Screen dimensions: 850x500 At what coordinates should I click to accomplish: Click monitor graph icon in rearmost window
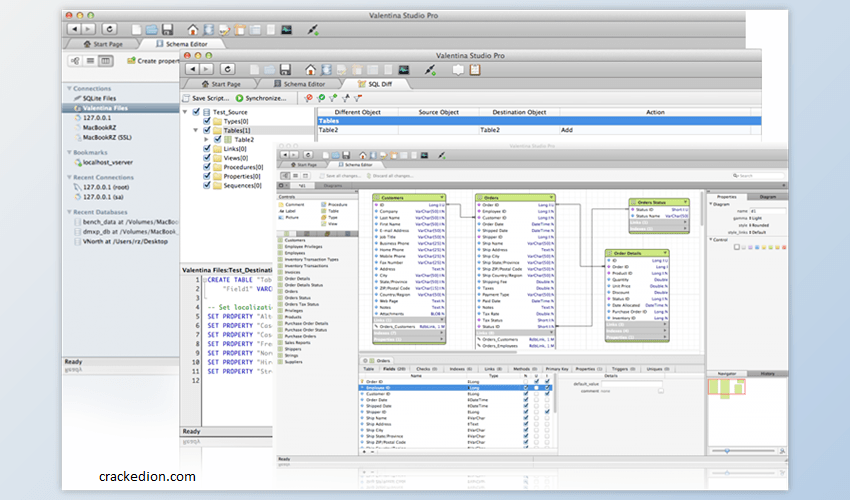287,30
